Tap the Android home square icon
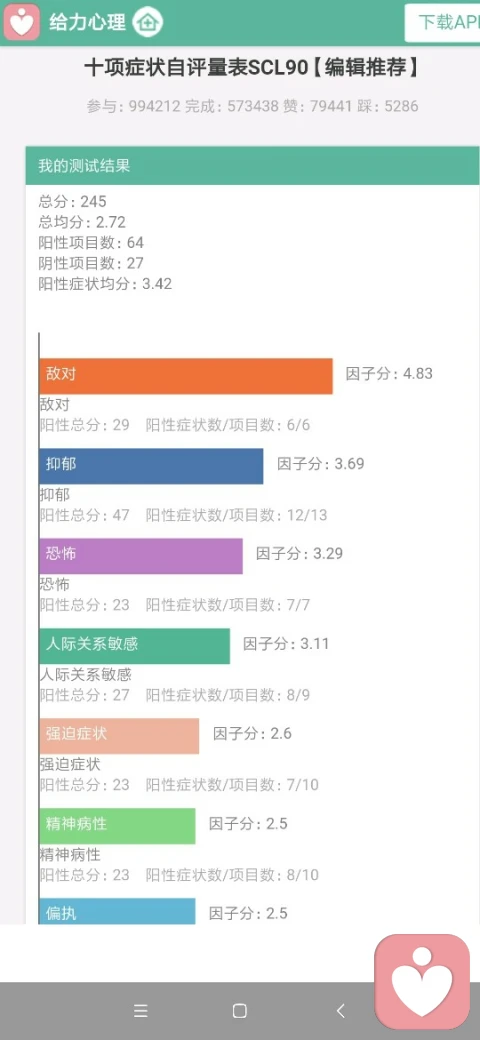480x1040 pixels. (x=240, y=1011)
